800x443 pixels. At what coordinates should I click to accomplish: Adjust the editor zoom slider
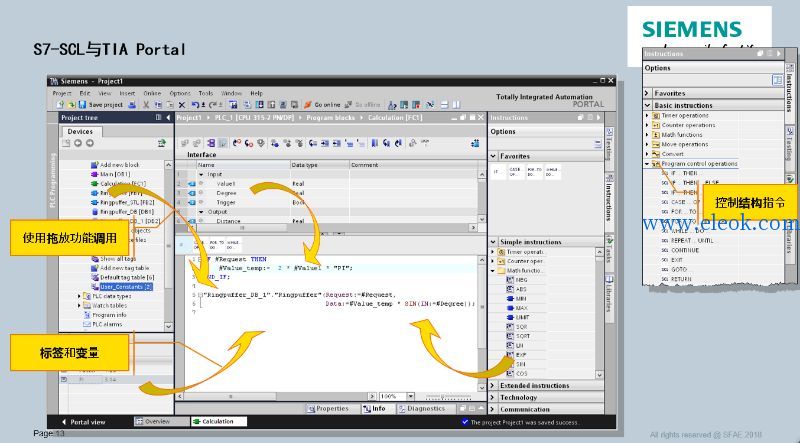(449, 397)
